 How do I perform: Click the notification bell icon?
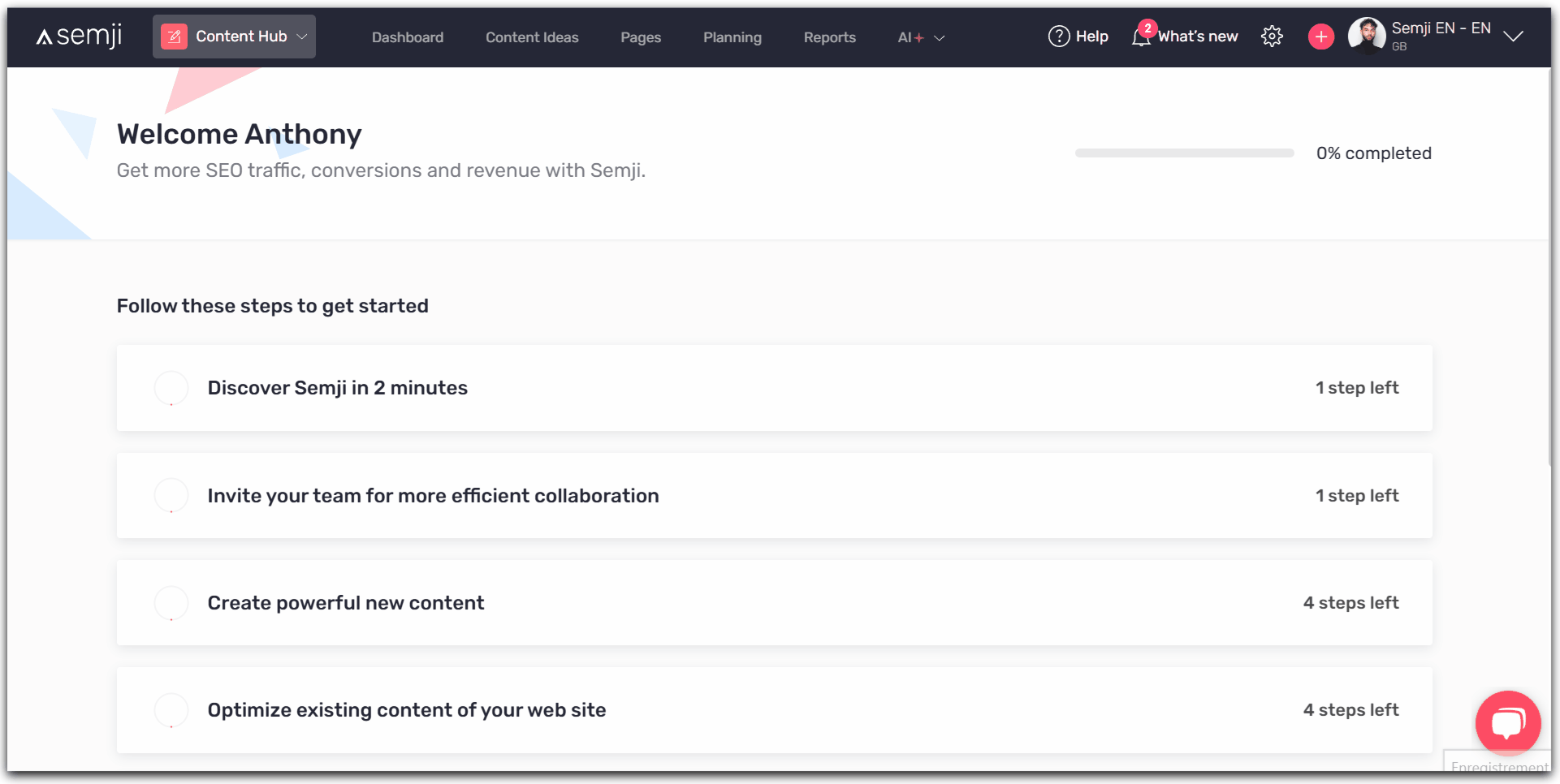1141,37
